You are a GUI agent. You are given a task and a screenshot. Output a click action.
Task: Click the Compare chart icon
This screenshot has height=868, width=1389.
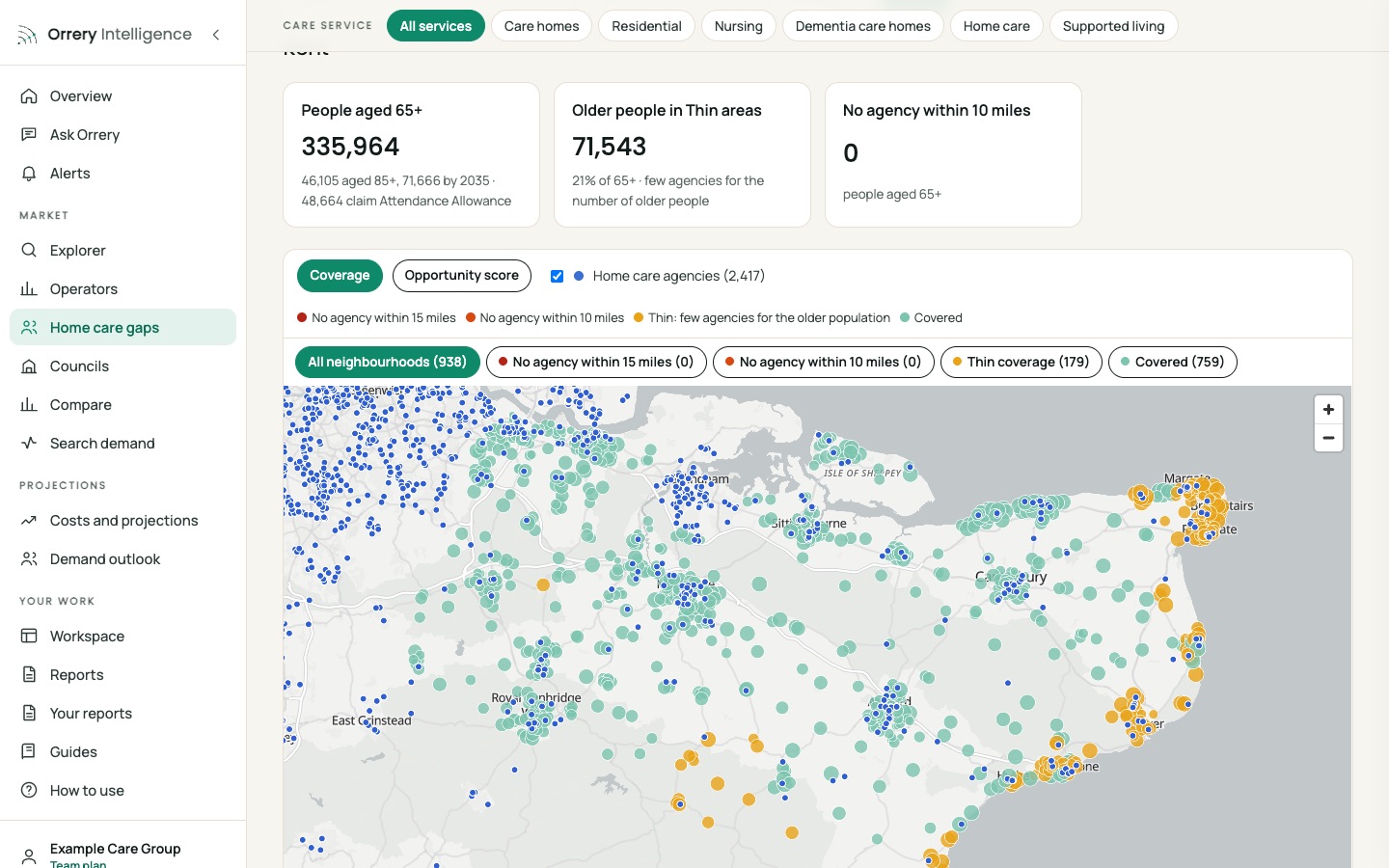(29, 405)
